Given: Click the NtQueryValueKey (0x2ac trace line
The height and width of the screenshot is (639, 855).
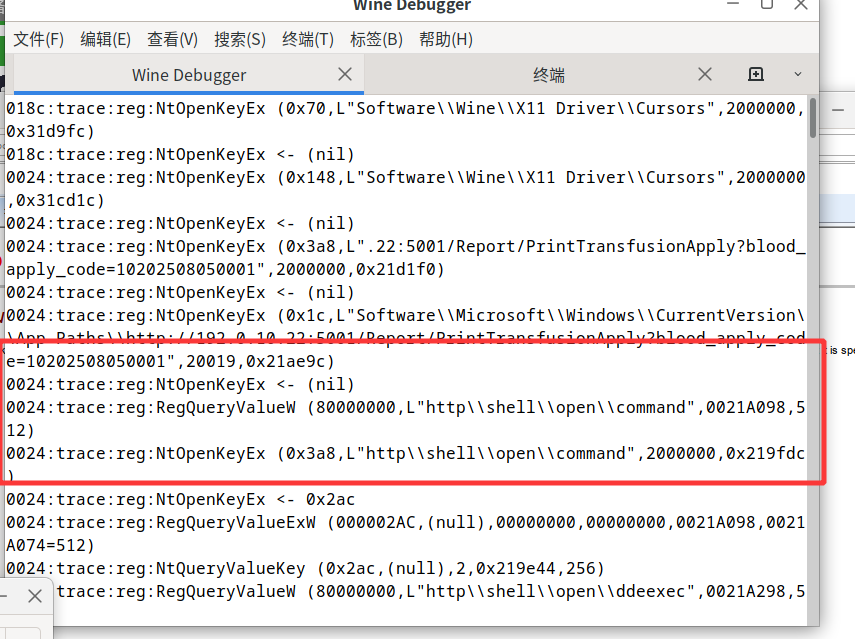Looking at the screenshot, I should (x=305, y=569).
